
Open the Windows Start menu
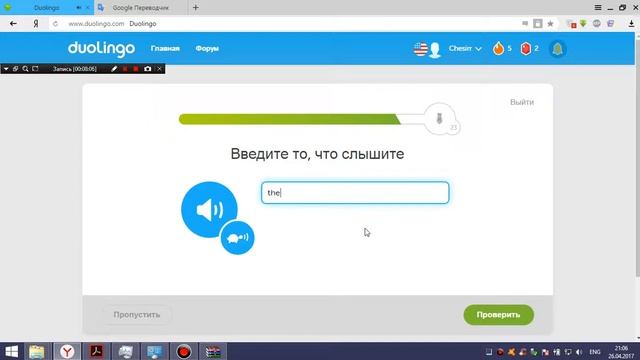[11, 351]
